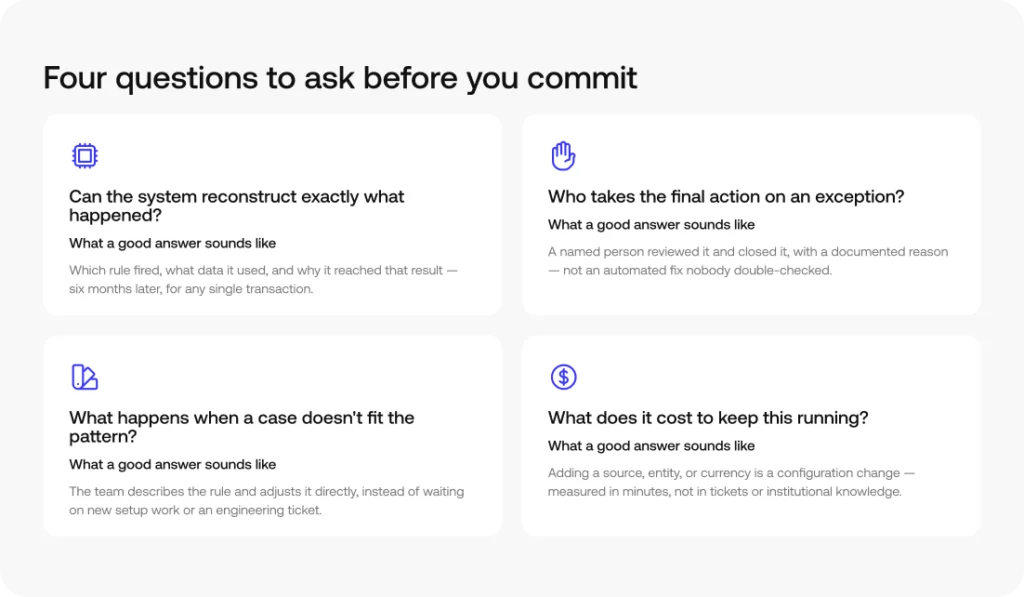Click 'What a good answer sounds like' in reconstruct card

pyautogui.click(x=172, y=243)
